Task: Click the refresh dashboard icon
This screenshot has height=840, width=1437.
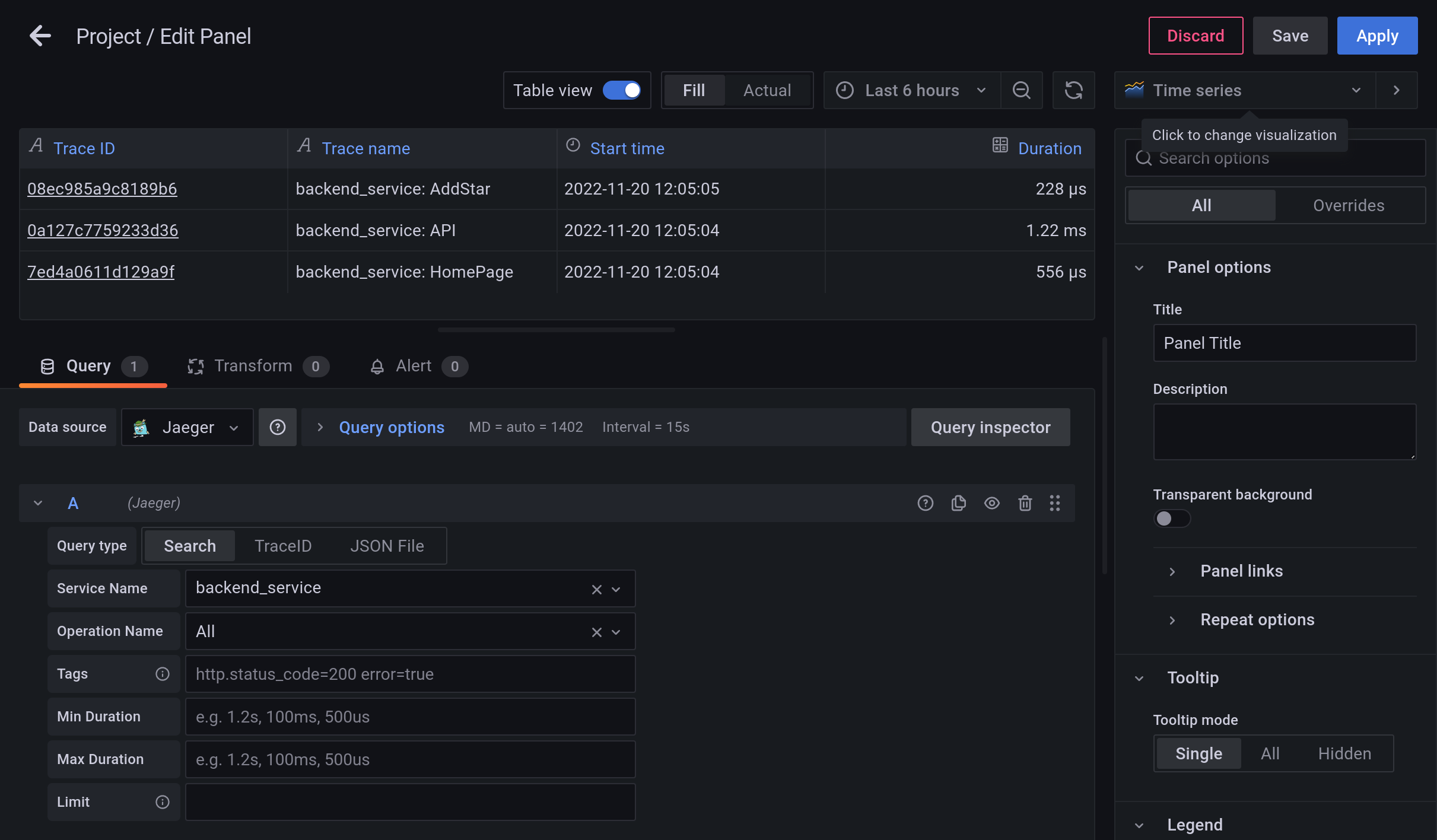Action: coord(1073,90)
